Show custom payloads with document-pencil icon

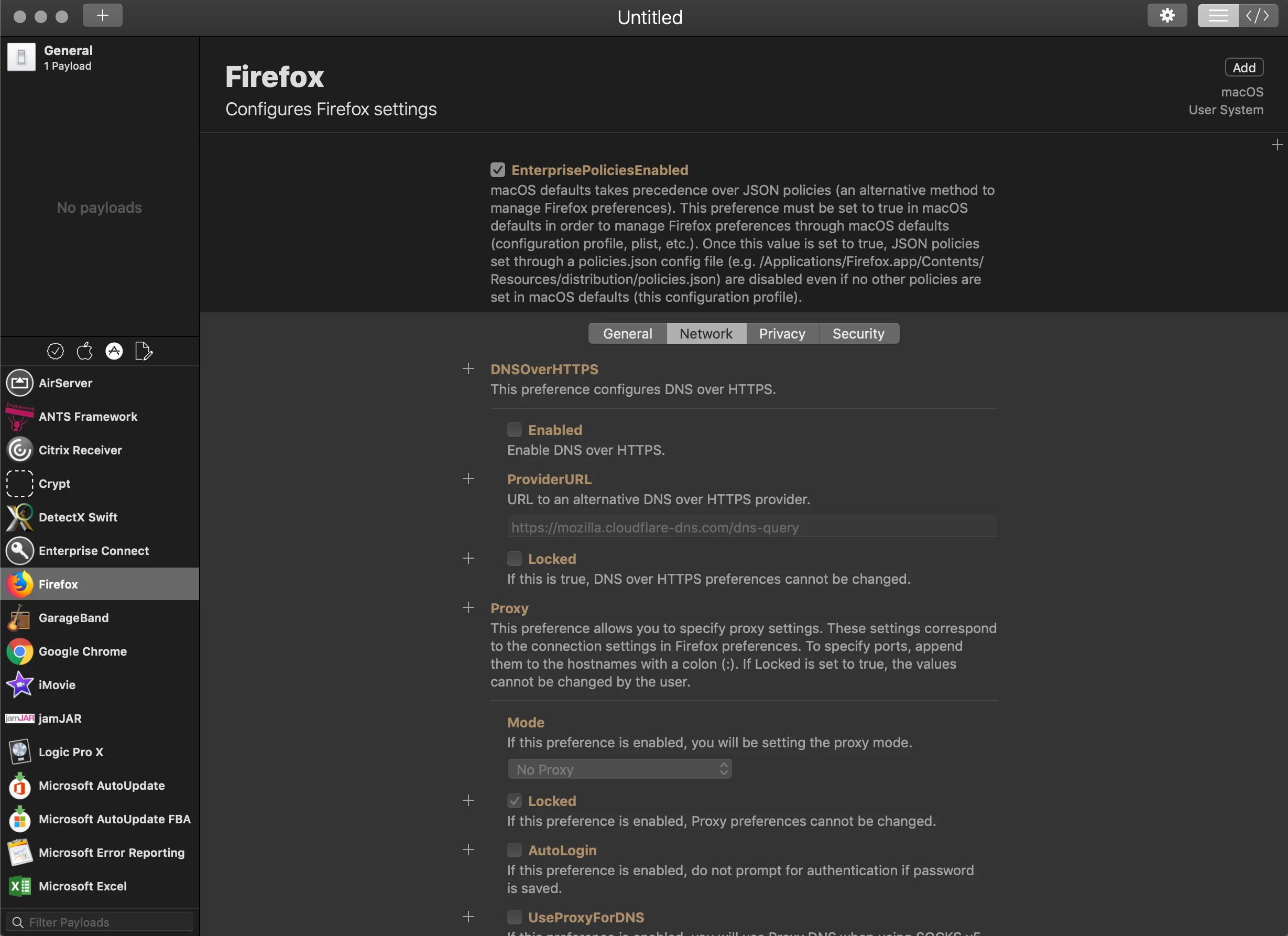(144, 351)
